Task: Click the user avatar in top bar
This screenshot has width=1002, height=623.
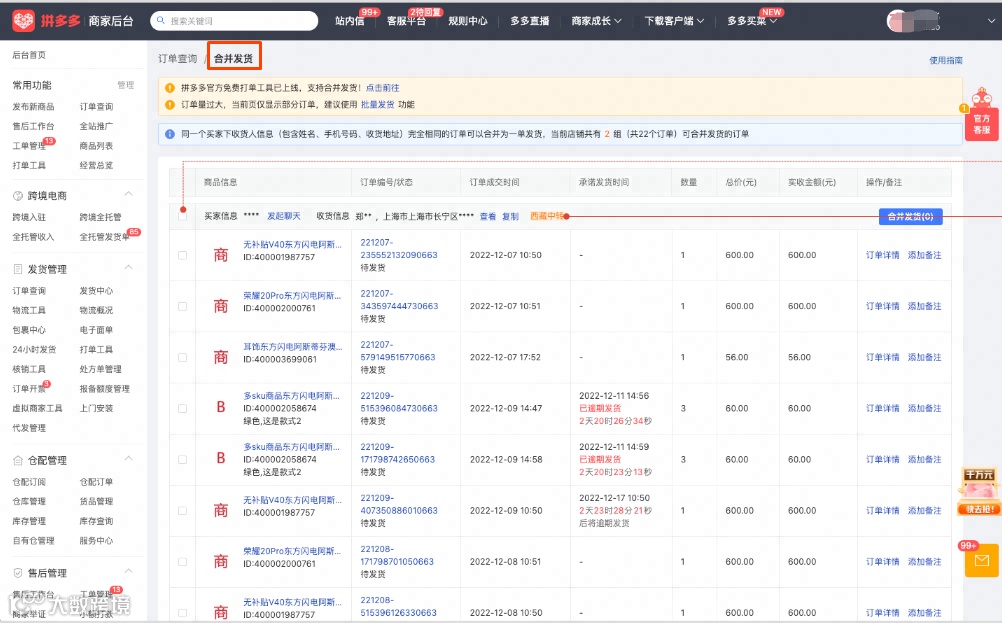Action: pos(898,21)
